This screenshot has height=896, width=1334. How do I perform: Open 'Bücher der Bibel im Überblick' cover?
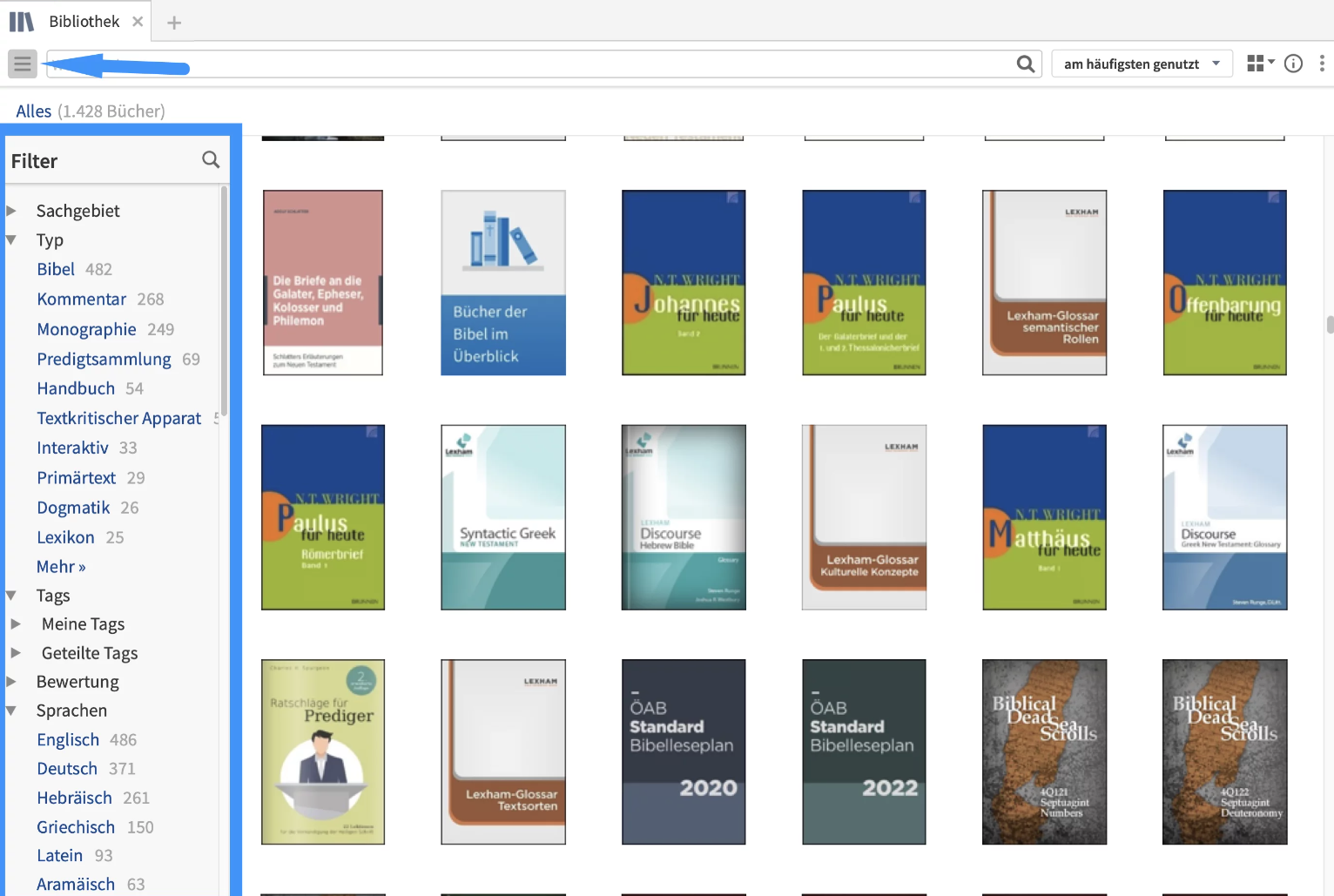[503, 283]
